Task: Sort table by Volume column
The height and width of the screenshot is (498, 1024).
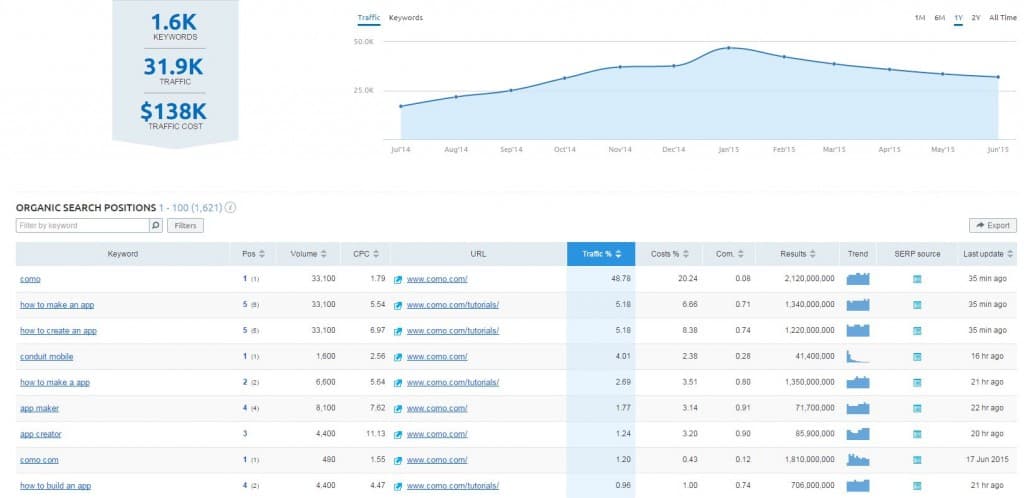Action: tap(308, 254)
